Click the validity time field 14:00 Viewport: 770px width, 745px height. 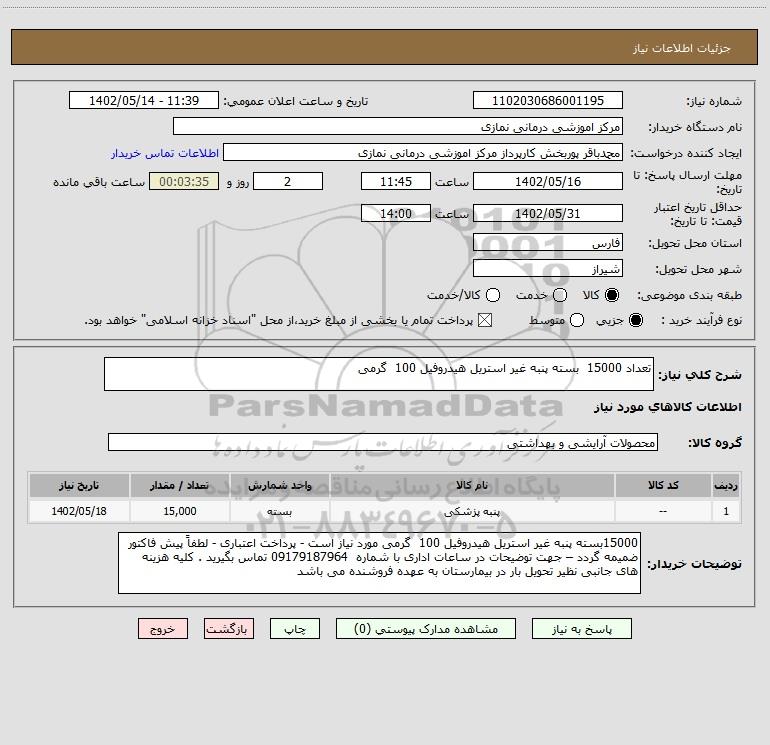pyautogui.click(x=396, y=213)
